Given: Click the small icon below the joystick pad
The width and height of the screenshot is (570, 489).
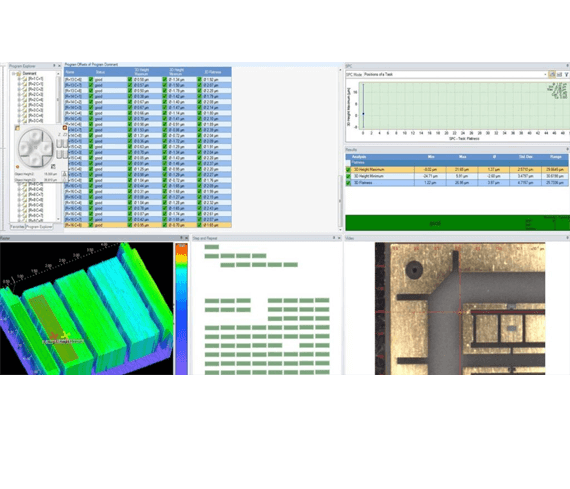Looking at the screenshot, I should coord(53,166).
